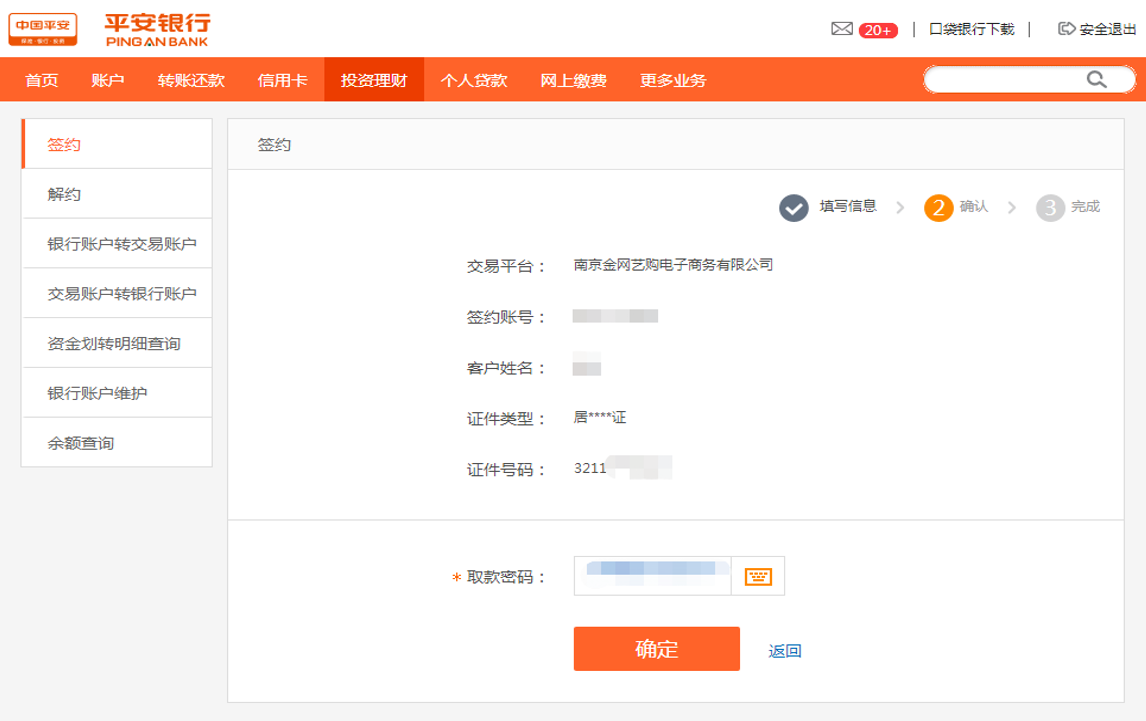Click the 签约账号 label
Image resolution: width=1146 pixels, height=721 pixels.
[506, 317]
